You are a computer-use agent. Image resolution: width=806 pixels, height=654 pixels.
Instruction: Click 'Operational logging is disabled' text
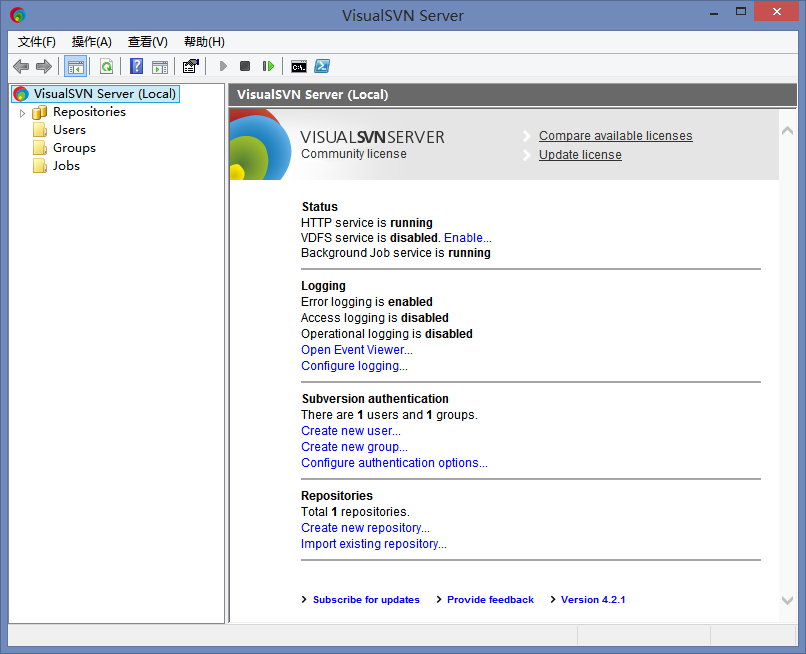[387, 334]
